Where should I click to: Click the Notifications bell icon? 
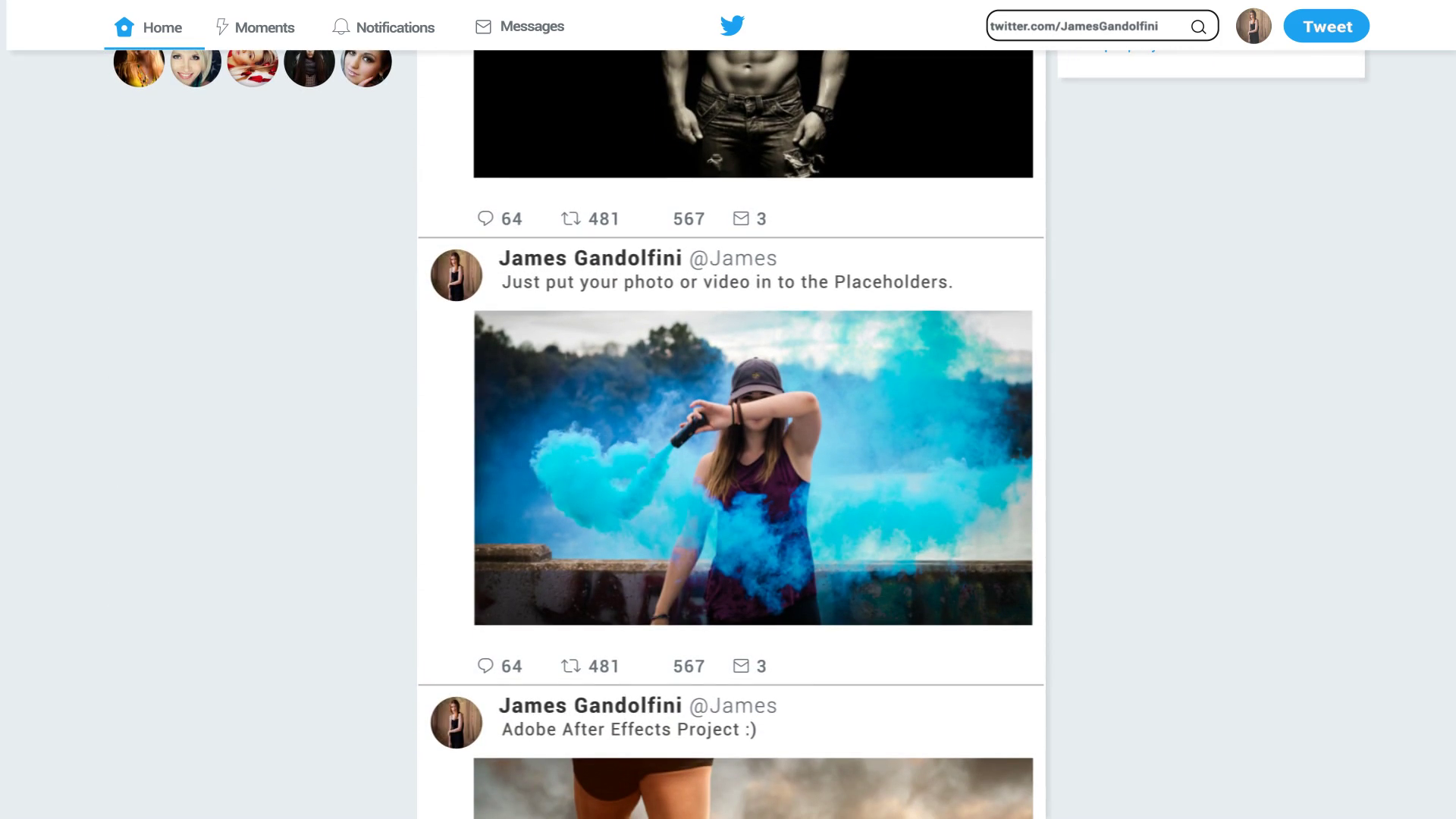tap(341, 27)
